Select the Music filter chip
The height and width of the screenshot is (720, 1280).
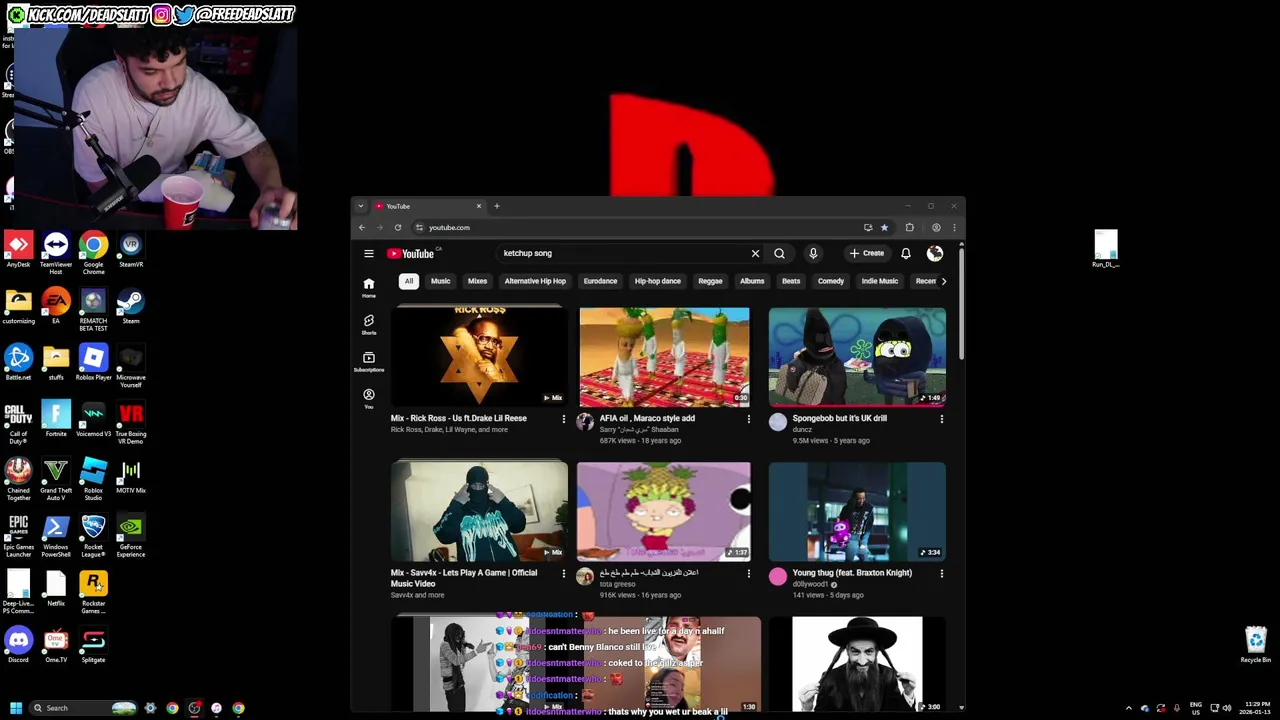[440, 281]
